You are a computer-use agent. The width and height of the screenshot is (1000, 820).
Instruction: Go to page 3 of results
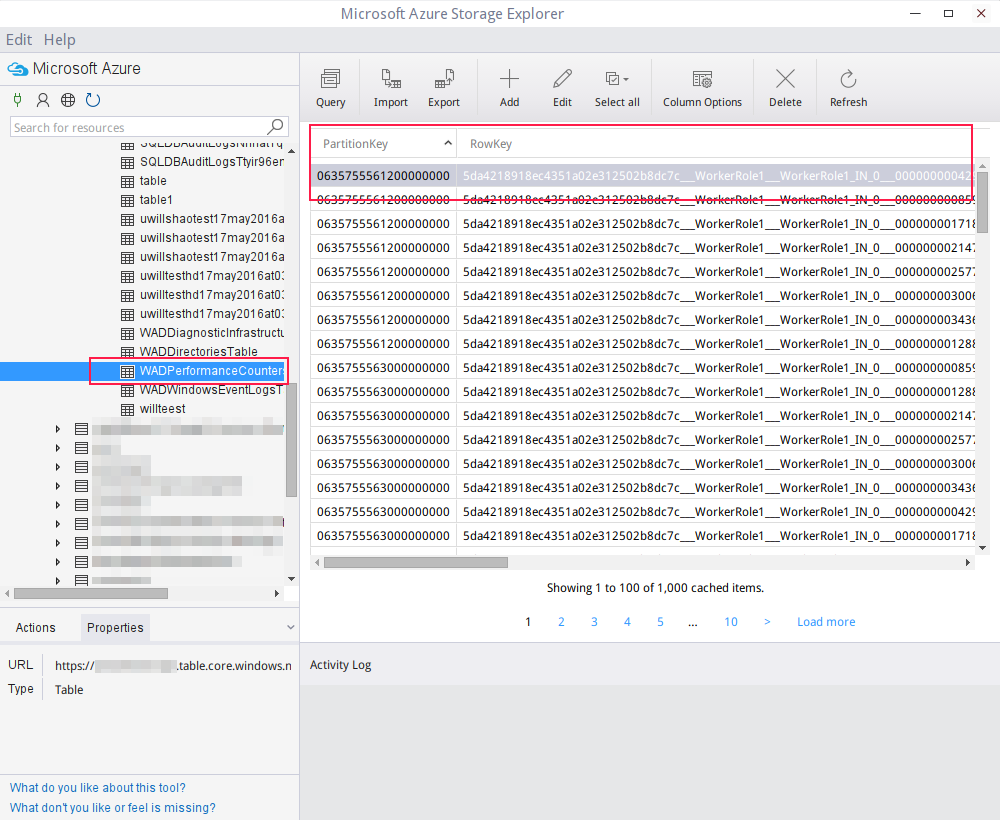[x=594, y=622]
